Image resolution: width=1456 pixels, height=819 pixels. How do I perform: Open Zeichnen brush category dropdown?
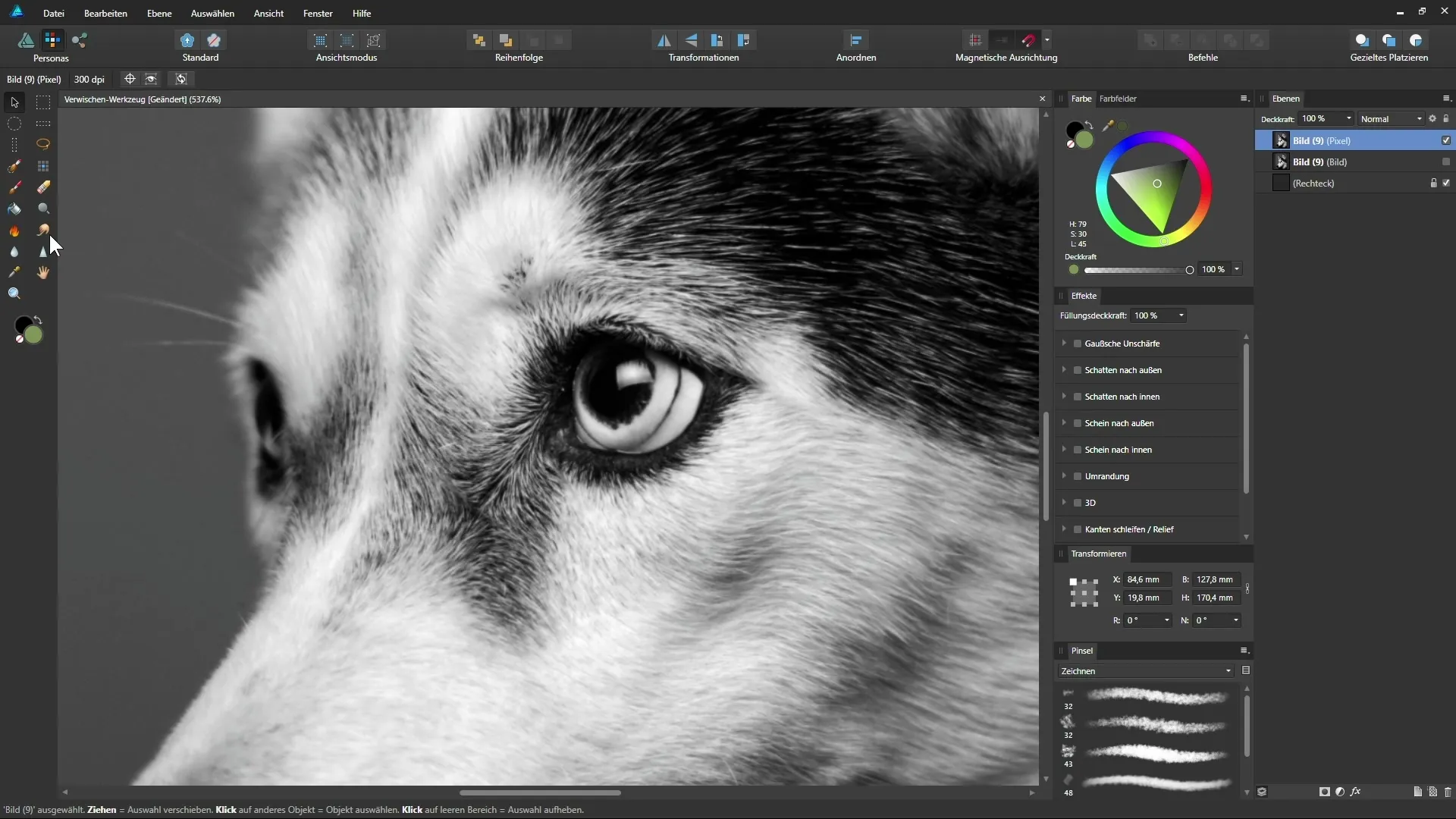pyautogui.click(x=1146, y=671)
